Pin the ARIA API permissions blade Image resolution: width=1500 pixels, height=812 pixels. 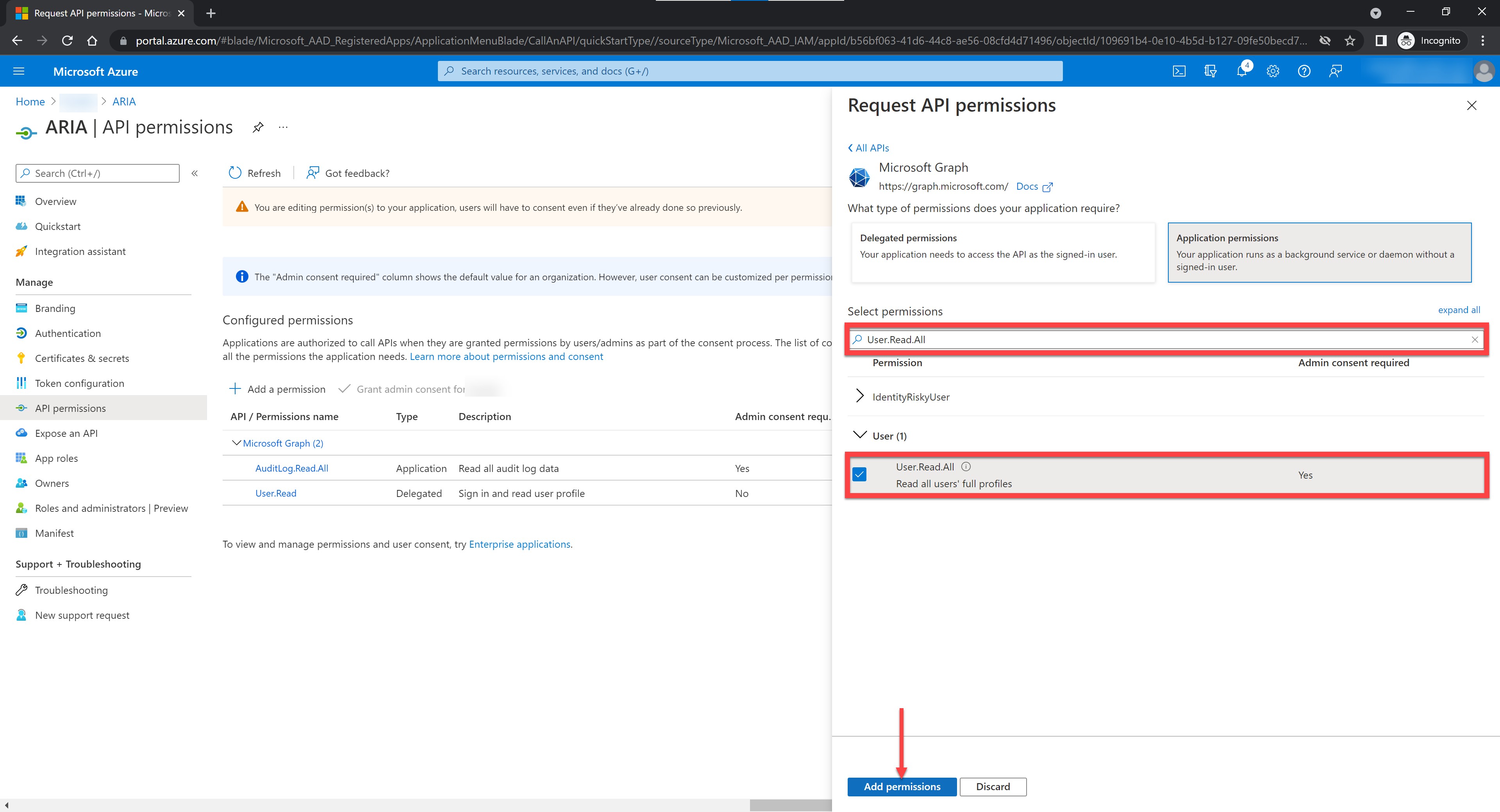pyautogui.click(x=258, y=127)
